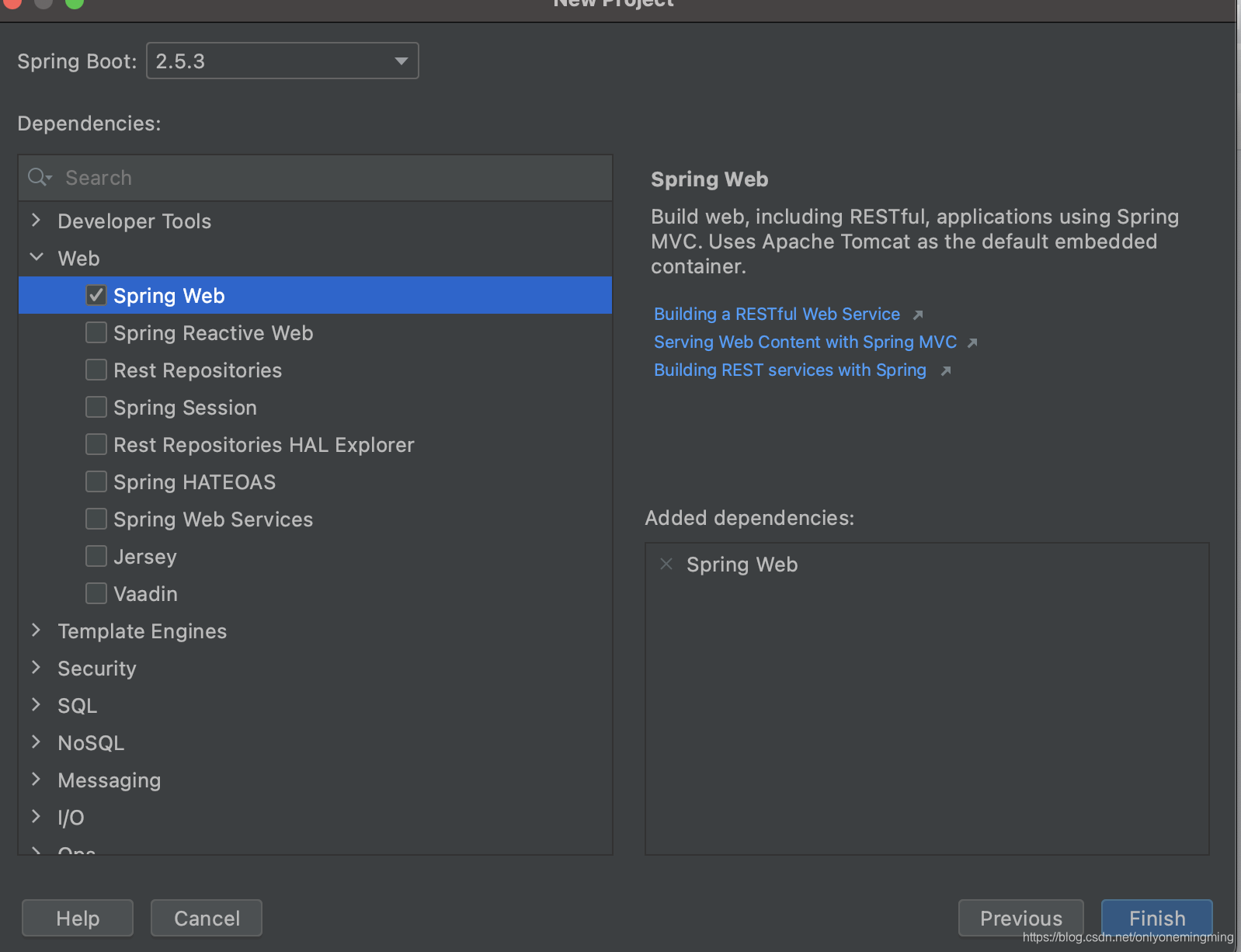1241x952 pixels.
Task: Click Finish to create the project
Action: tap(1157, 919)
